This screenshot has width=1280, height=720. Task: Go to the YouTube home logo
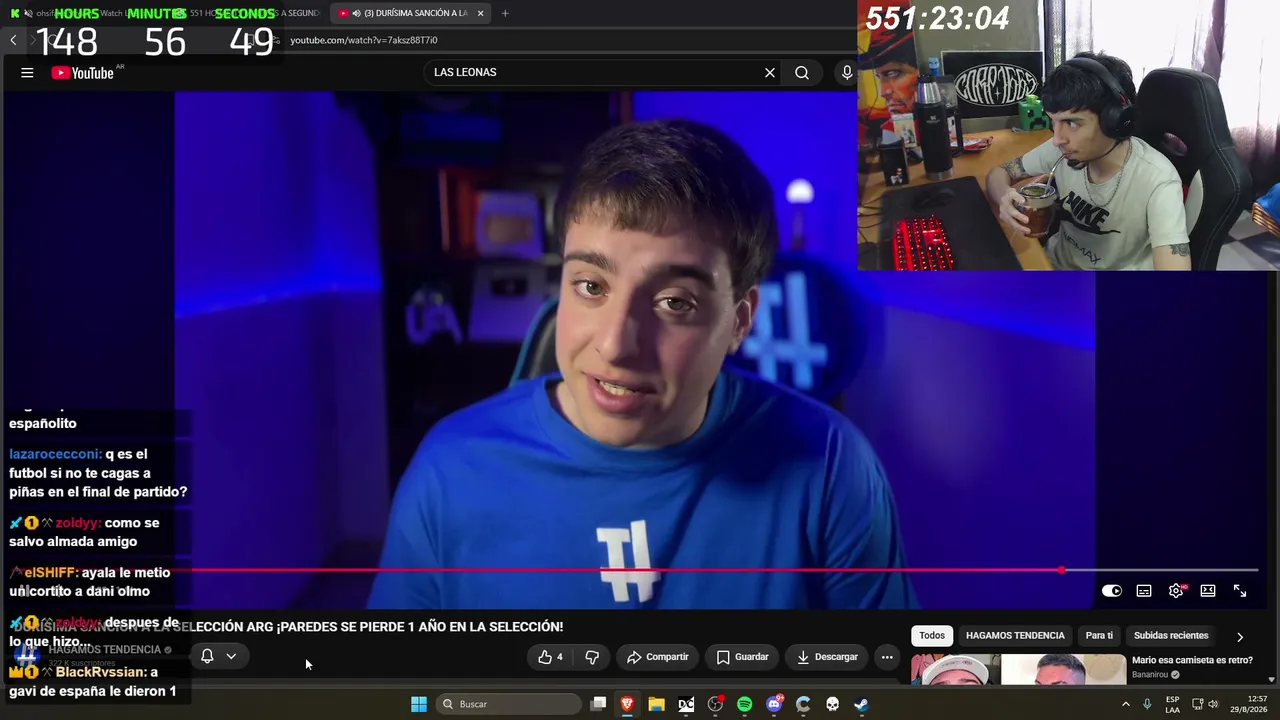pos(82,72)
